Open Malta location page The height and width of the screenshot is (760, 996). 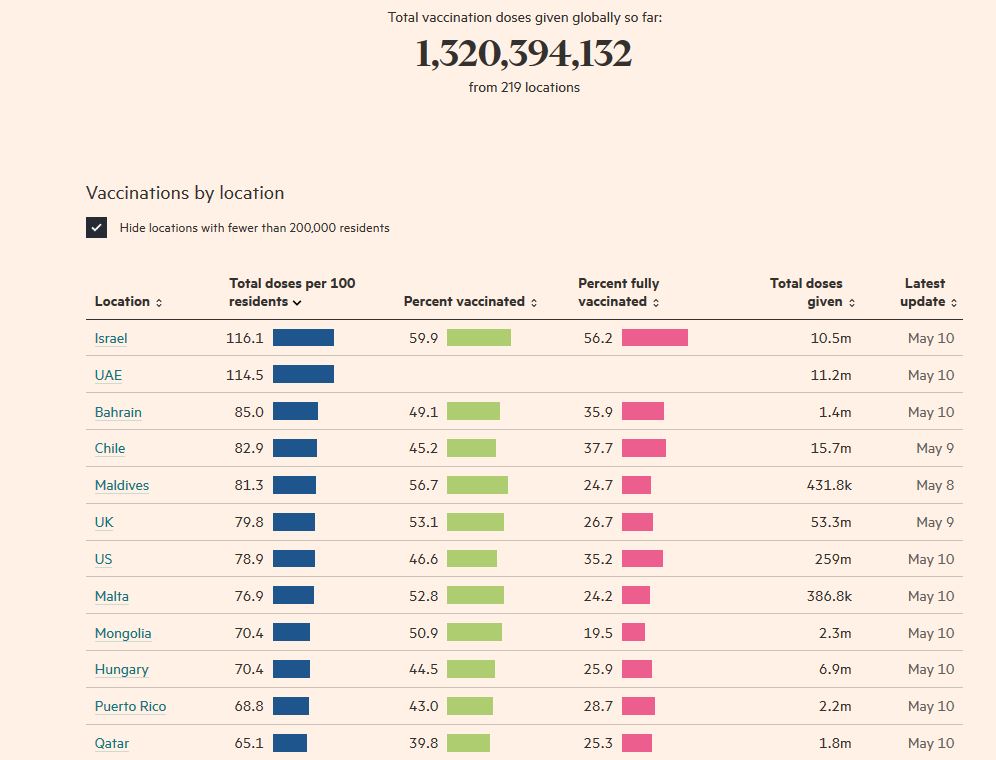(112, 596)
